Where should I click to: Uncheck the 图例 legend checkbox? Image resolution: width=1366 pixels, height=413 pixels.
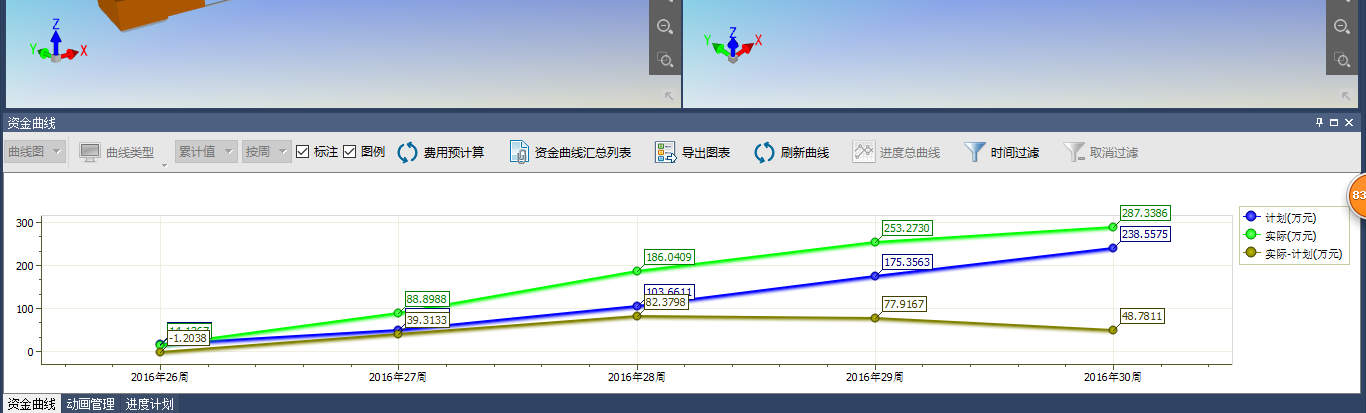pos(350,152)
